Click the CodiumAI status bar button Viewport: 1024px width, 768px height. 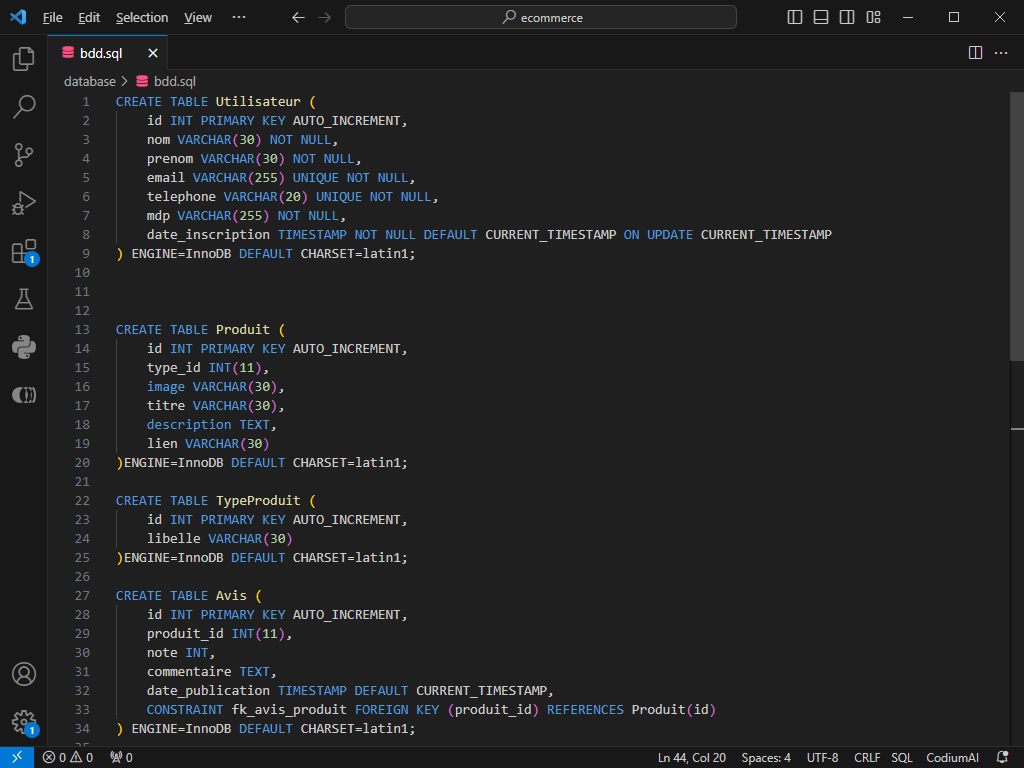point(952,758)
